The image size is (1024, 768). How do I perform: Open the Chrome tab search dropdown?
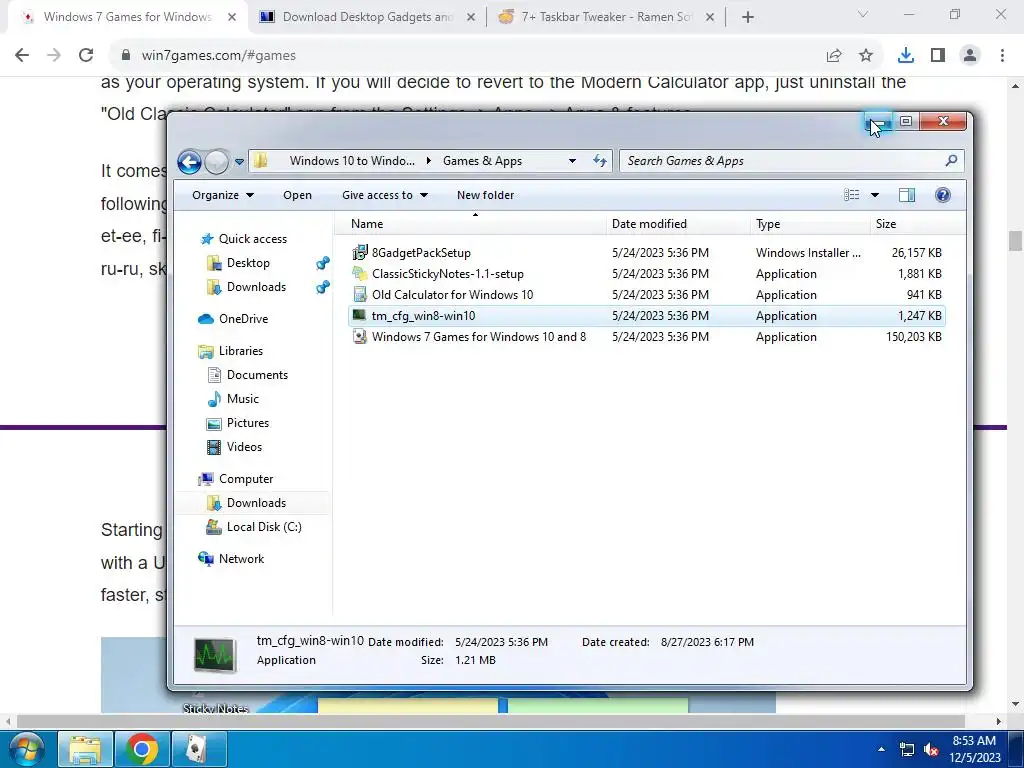(x=863, y=14)
